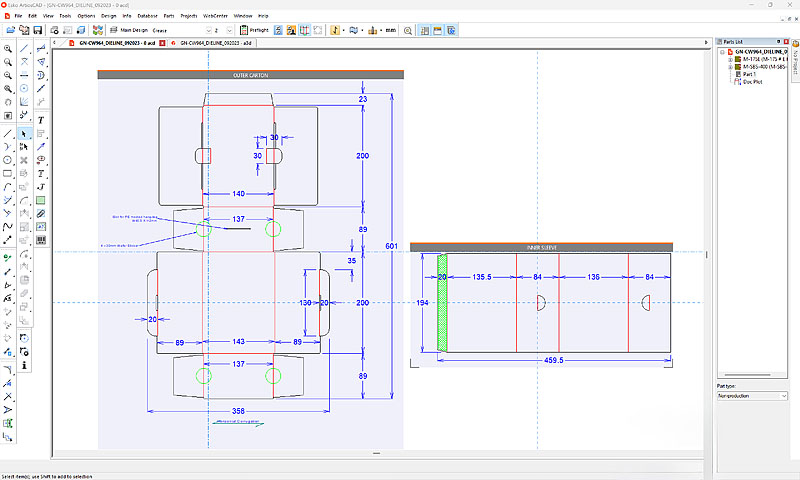Select the Line drawing tool

point(8,133)
